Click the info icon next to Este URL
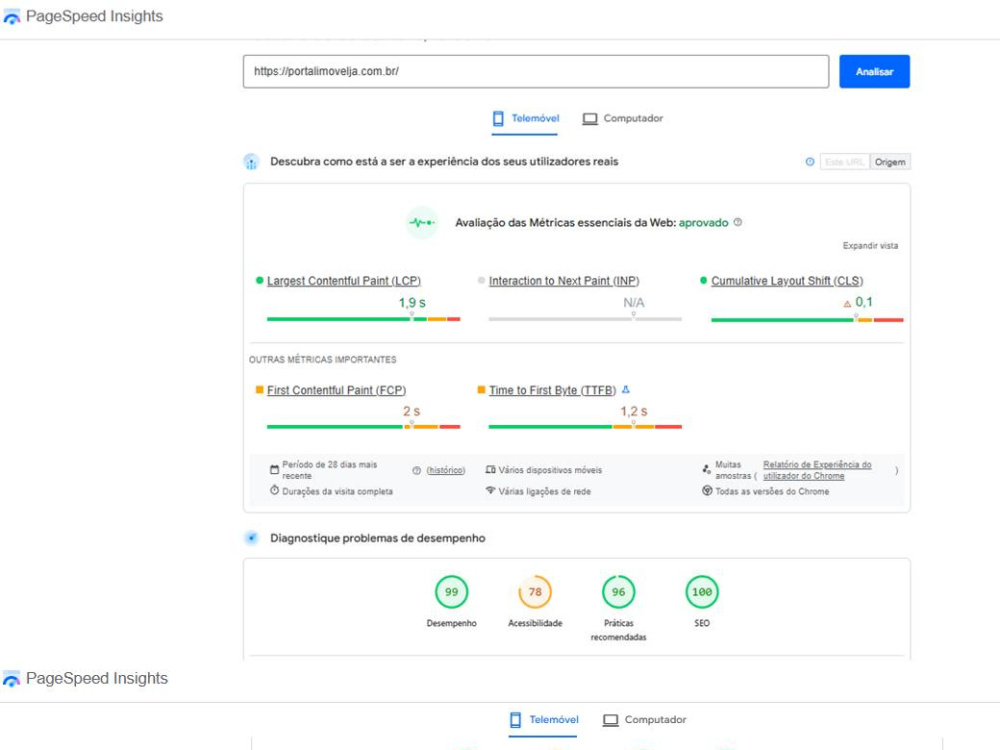Viewport: 1000px width, 750px height. tap(809, 162)
